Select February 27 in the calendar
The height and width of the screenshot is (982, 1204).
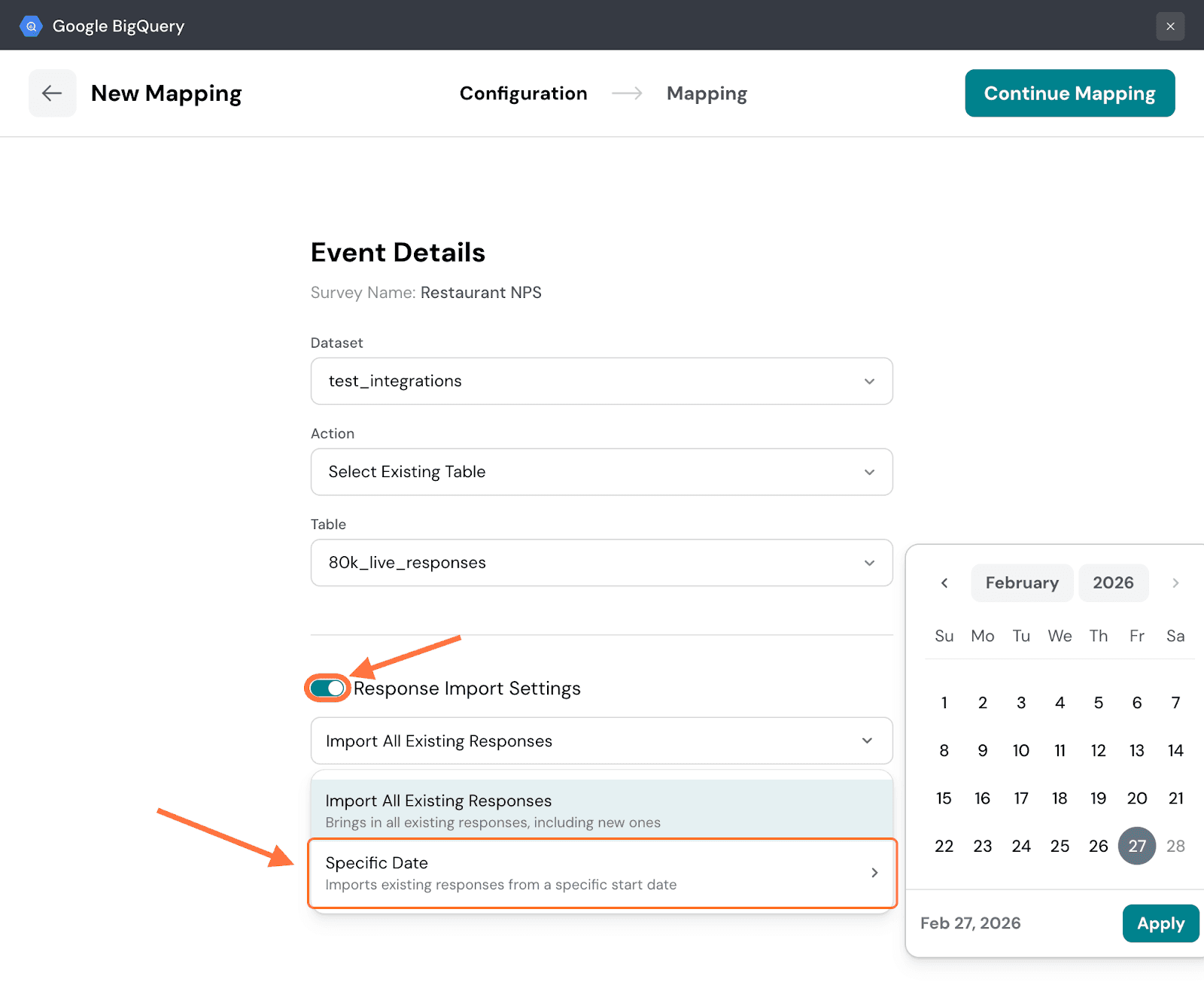click(x=1136, y=847)
